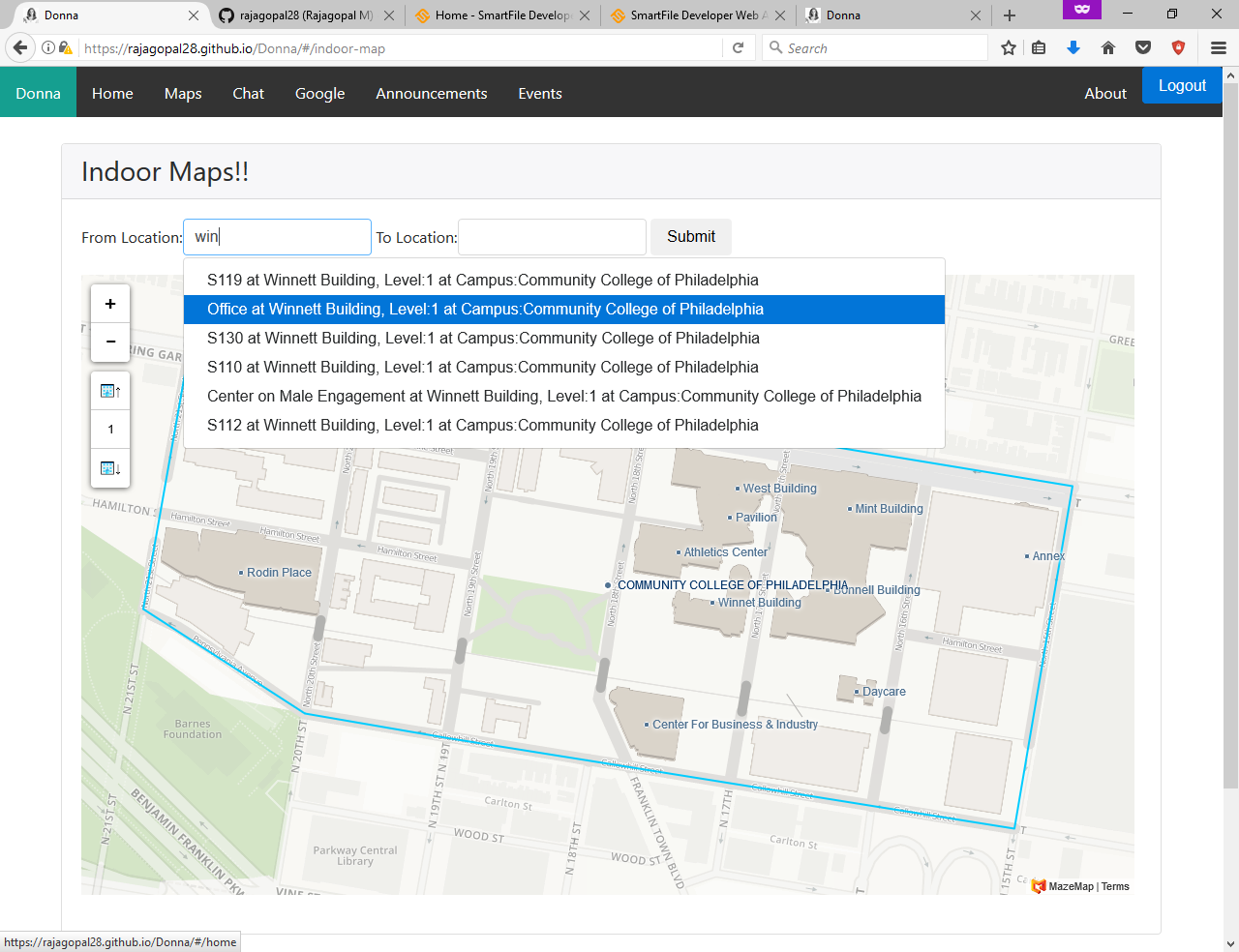This screenshot has height=952, width=1239.
Task: Go up one floor level on map
Action: pos(110,391)
